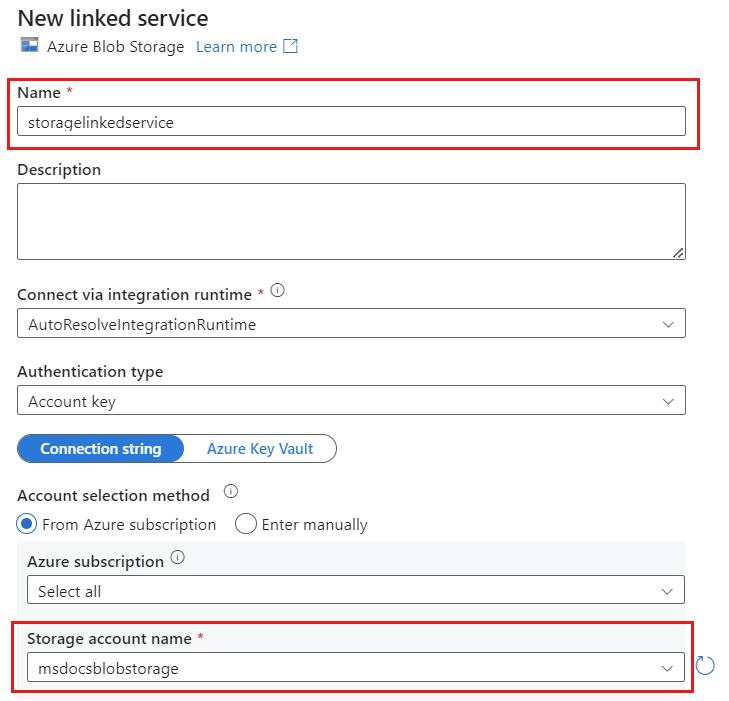Click the Azure subscription info icon
Image resolution: width=729 pixels, height=701 pixels.
(178, 559)
